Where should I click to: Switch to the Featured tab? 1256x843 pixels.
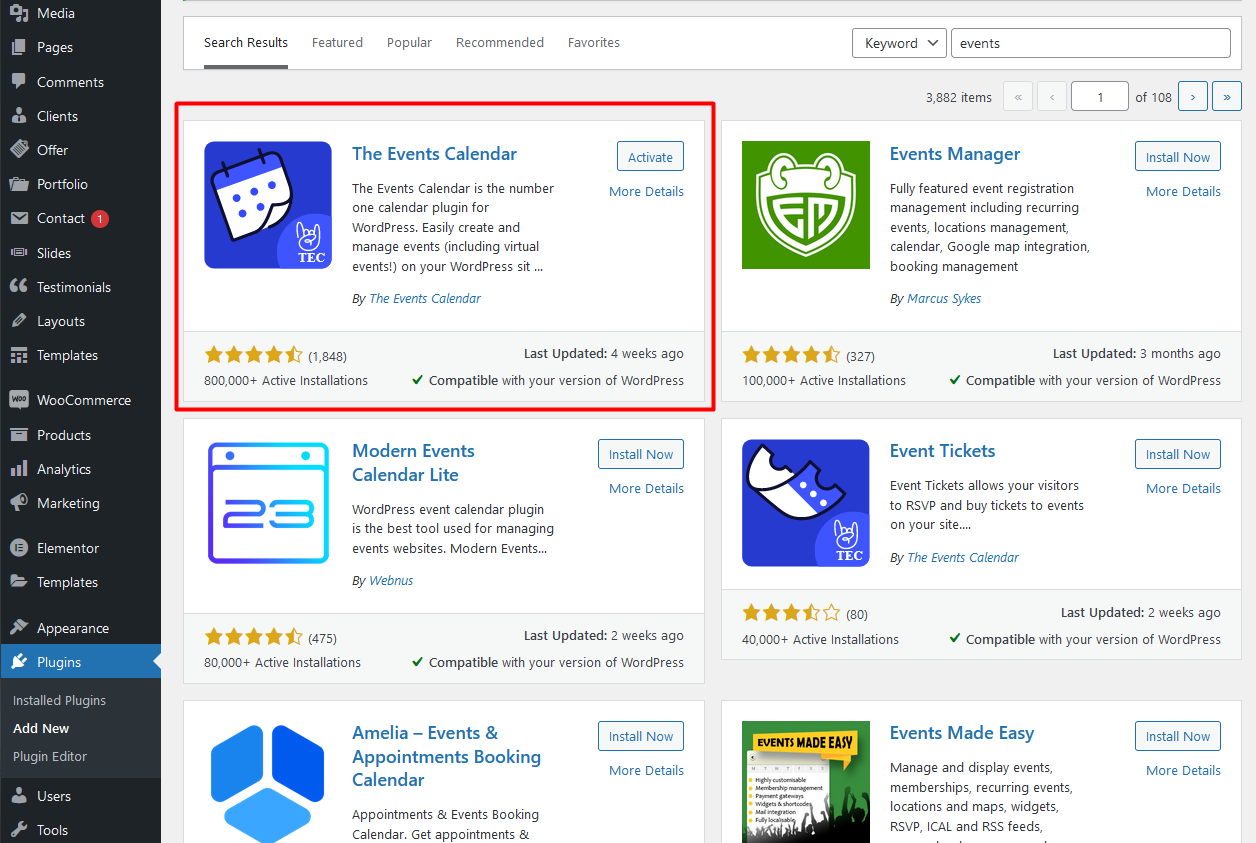pos(337,43)
